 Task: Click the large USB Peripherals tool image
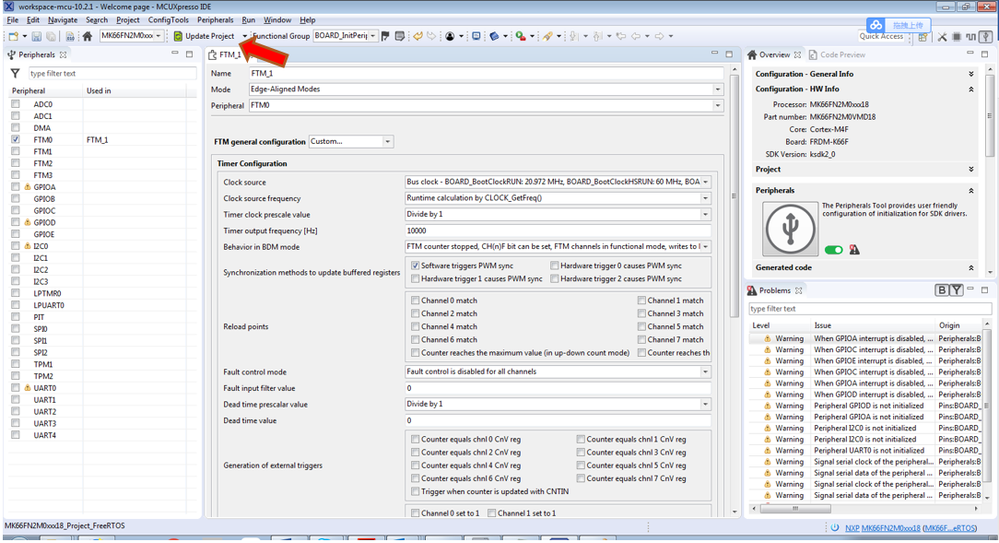click(x=791, y=229)
